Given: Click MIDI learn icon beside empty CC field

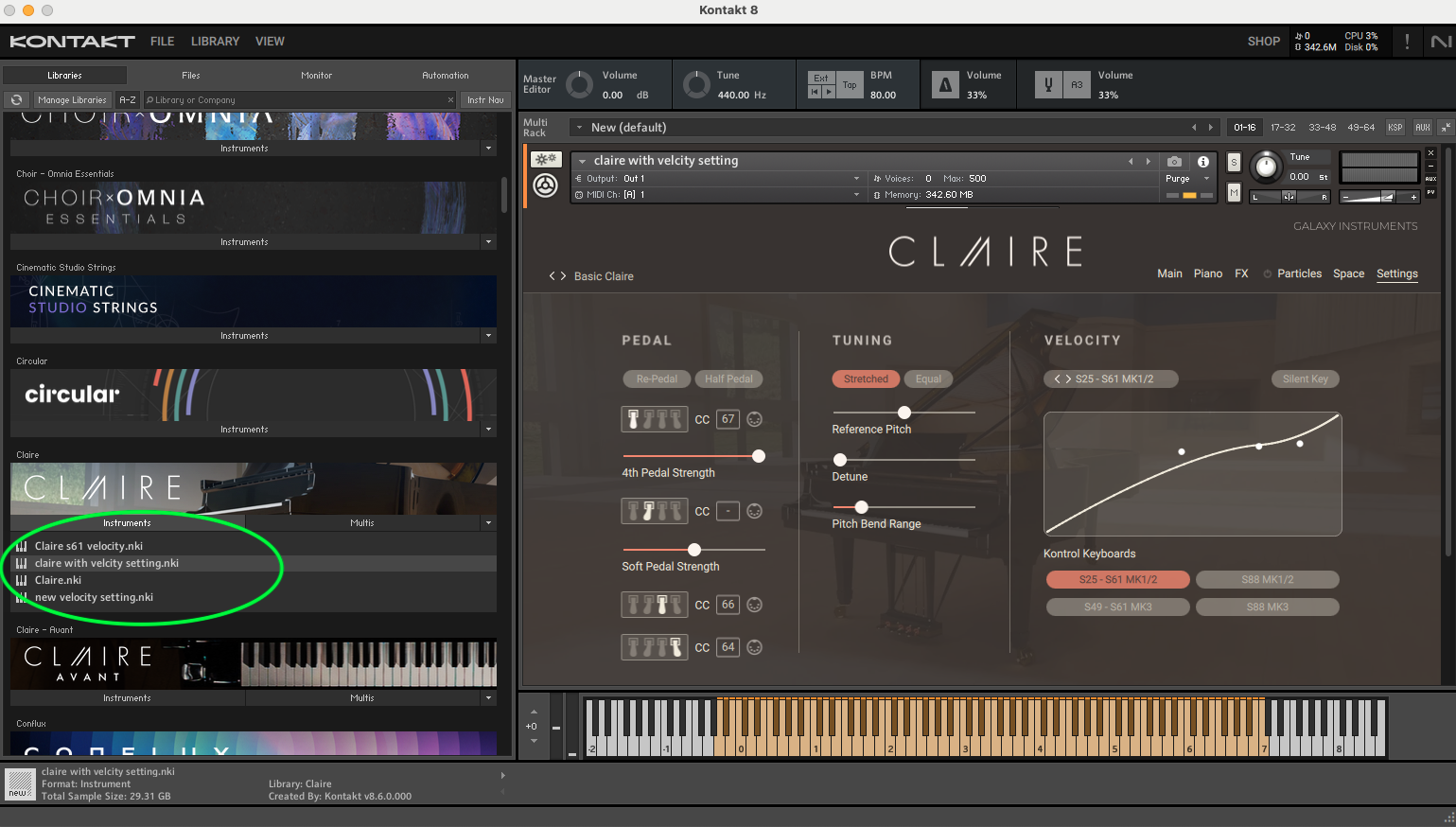Looking at the screenshot, I should (754, 511).
